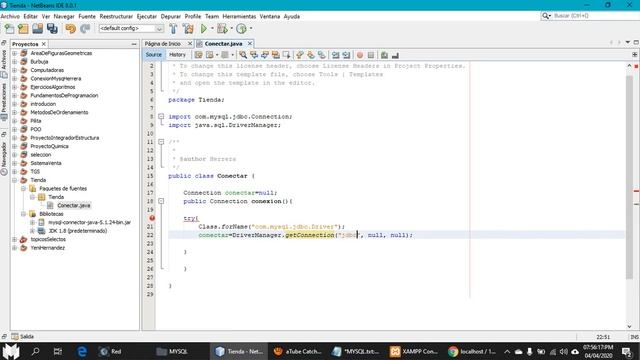The width and height of the screenshot is (640, 360).
Task: Click the New Project toolbar icon
Action: (x=23, y=29)
